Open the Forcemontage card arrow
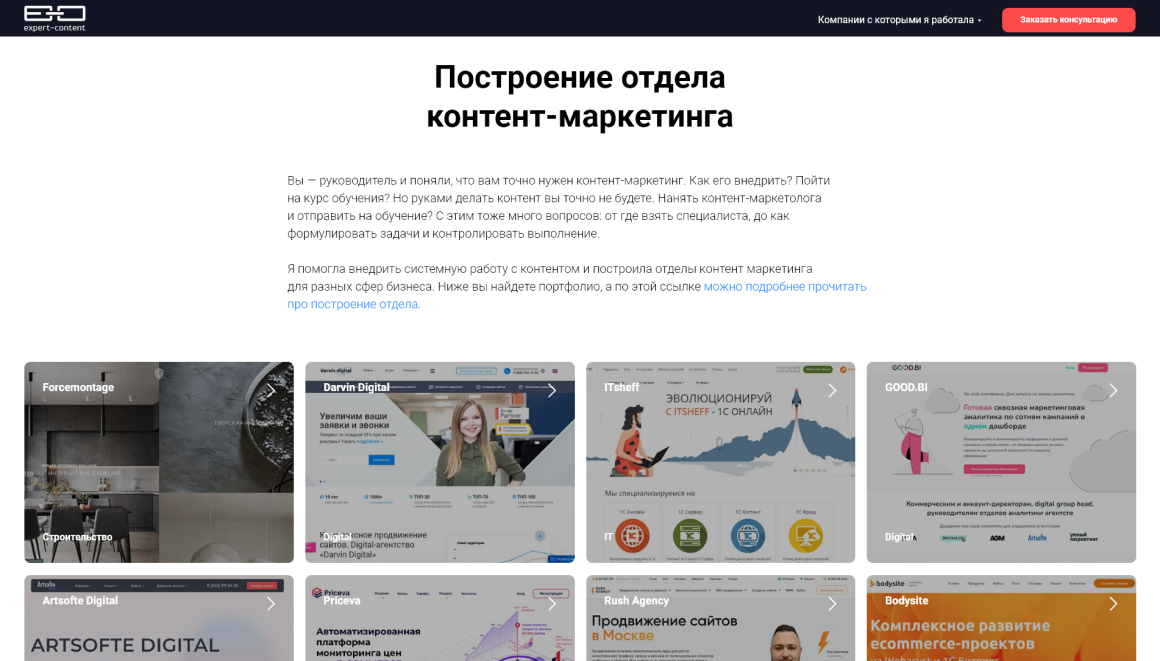 (271, 390)
